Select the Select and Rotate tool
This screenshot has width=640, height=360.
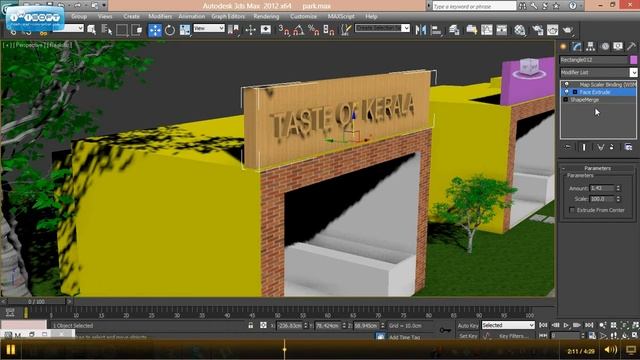click(170, 30)
